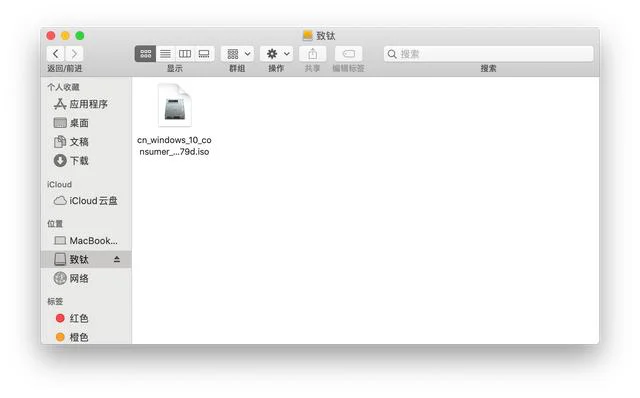
Task: Open 文稿 (Documents) in the sidebar
Action: 86,142
